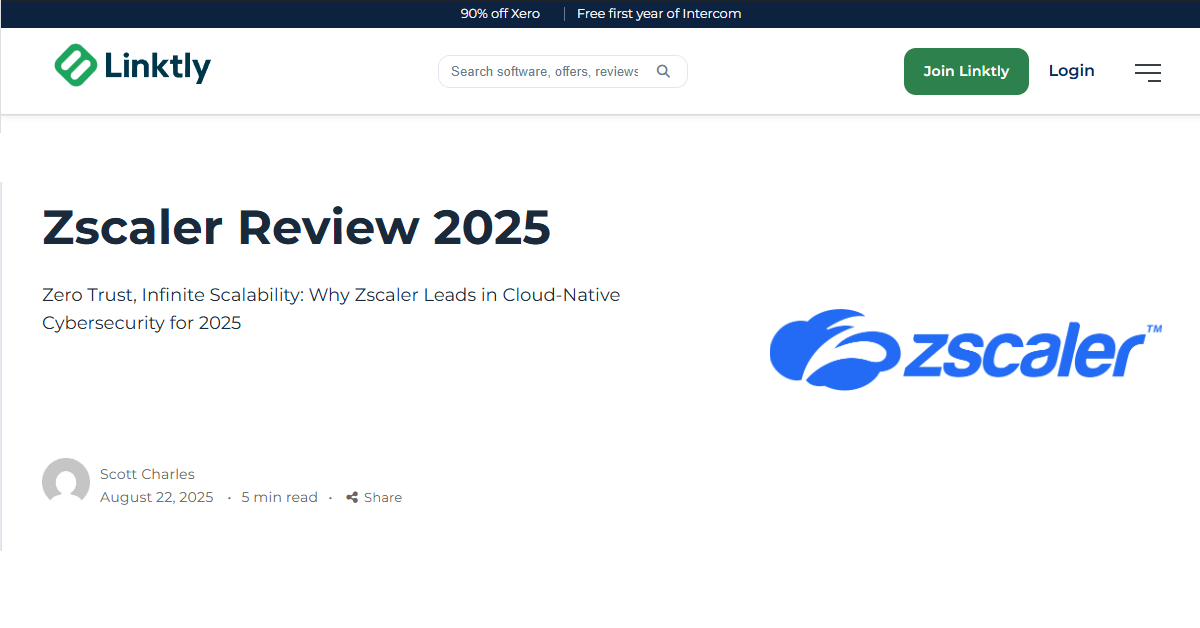Select the Login option
This screenshot has width=1200, height=628.
[1071, 70]
